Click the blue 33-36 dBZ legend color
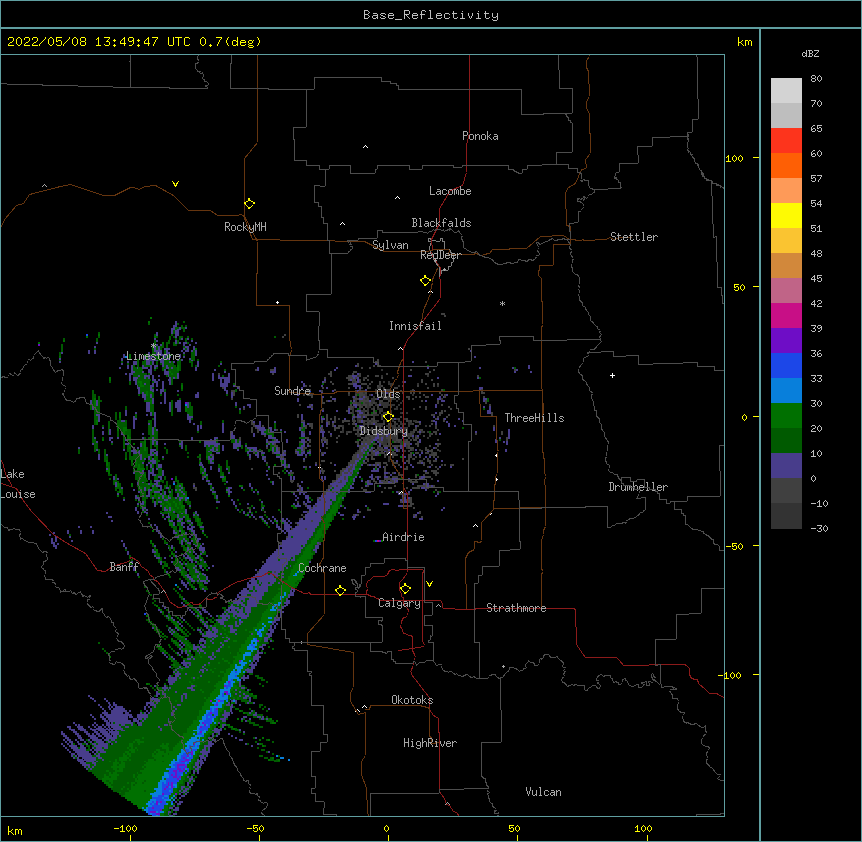This screenshot has height=842, width=862. pos(786,365)
